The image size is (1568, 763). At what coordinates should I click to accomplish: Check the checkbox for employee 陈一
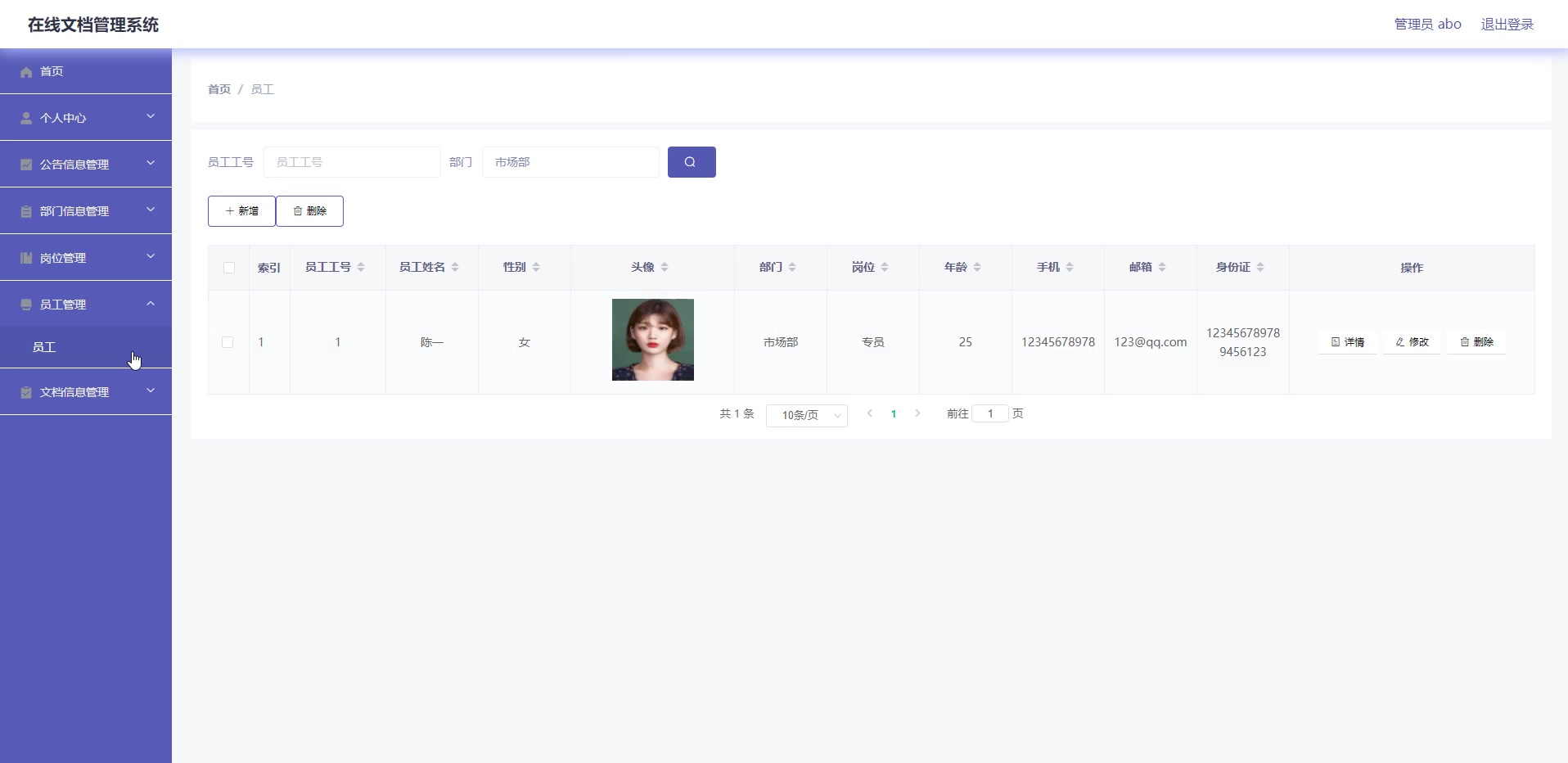point(227,342)
